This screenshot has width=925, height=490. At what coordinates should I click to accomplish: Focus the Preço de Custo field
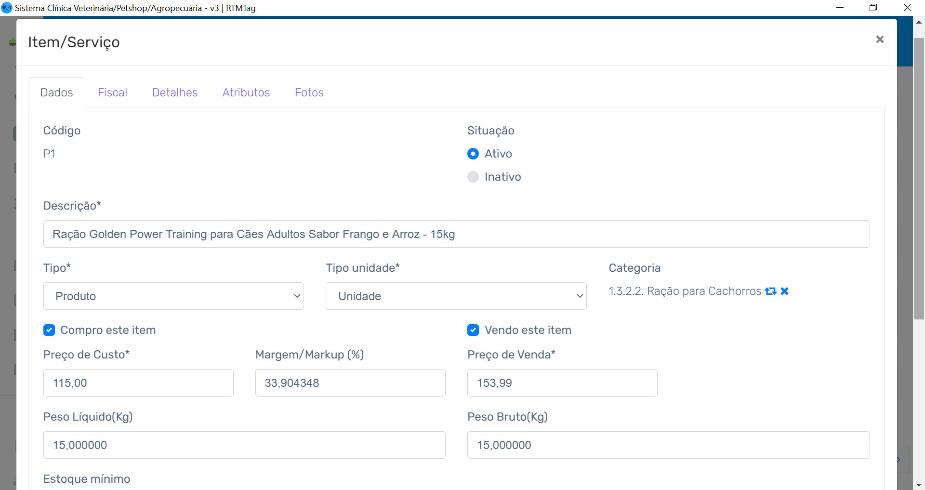click(x=138, y=383)
